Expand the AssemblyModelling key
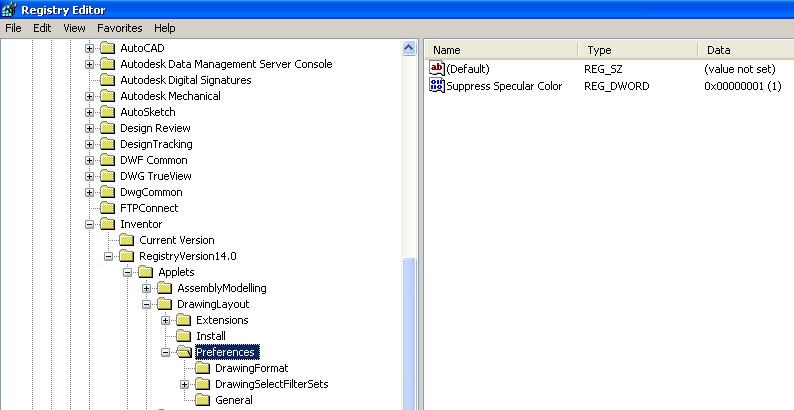 (146, 289)
